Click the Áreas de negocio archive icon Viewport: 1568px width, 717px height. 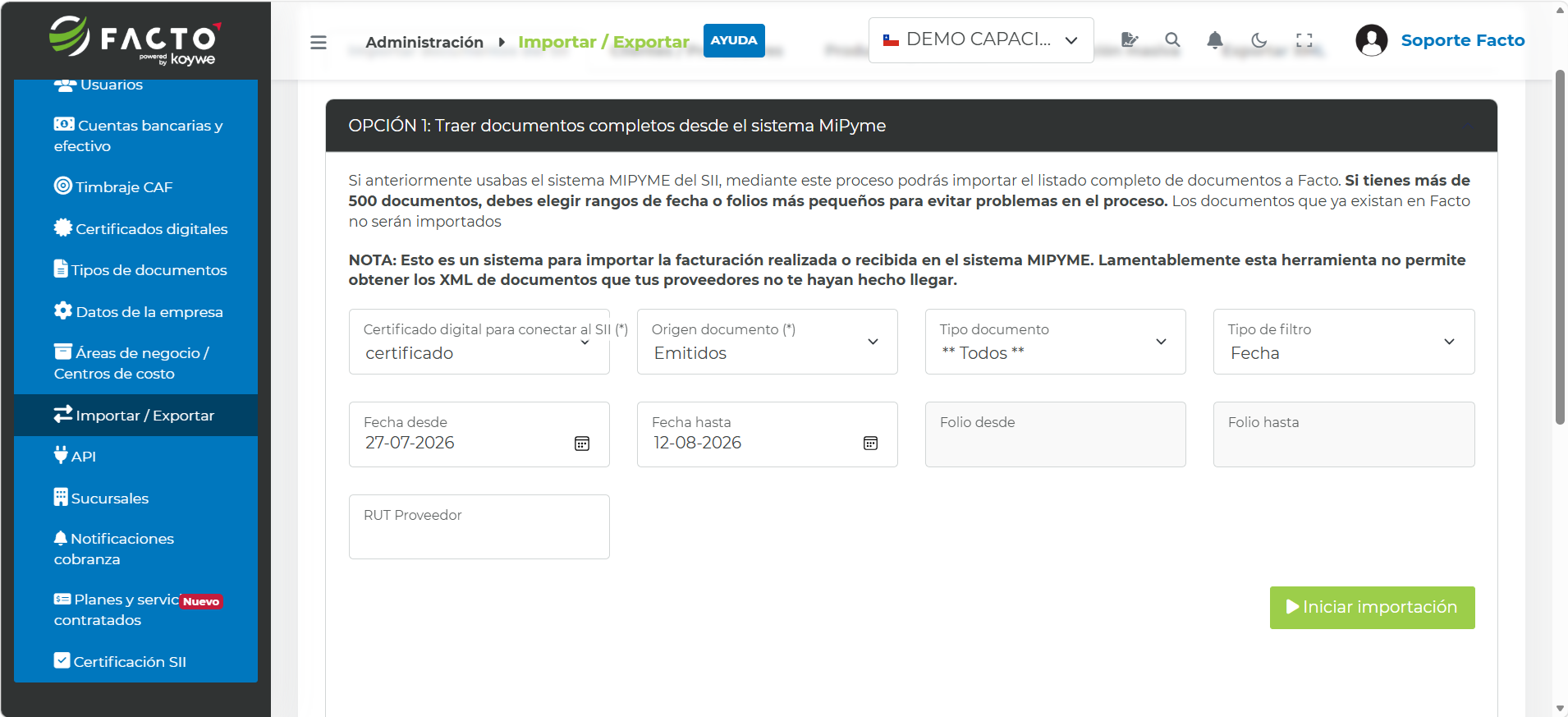[x=63, y=352]
